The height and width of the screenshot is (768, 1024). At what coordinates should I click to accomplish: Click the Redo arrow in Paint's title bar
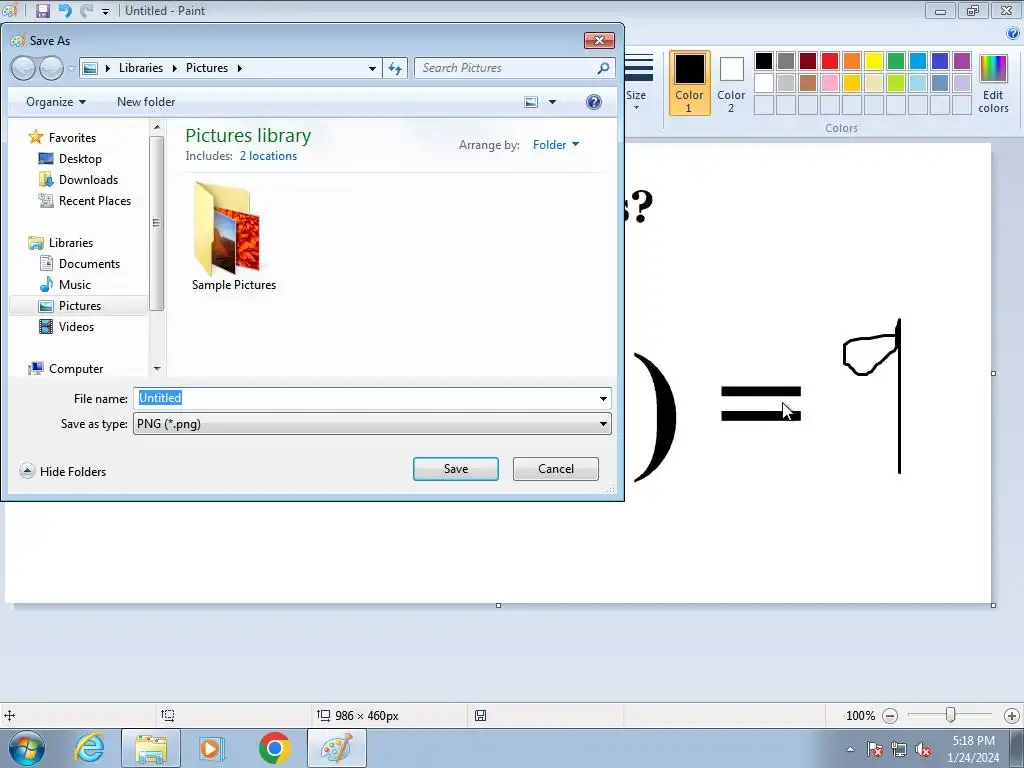coord(86,10)
